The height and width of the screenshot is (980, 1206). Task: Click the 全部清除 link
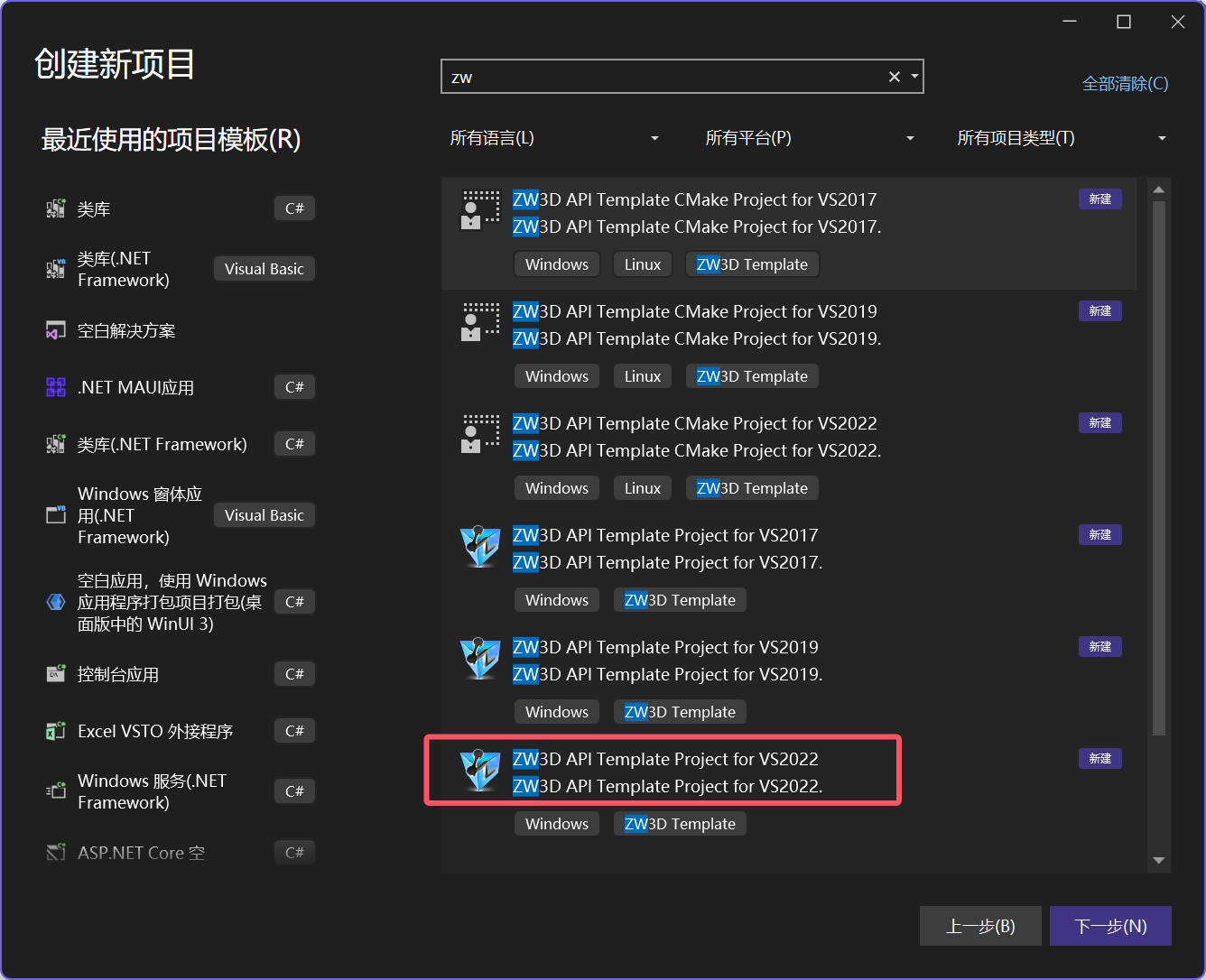pos(1126,84)
